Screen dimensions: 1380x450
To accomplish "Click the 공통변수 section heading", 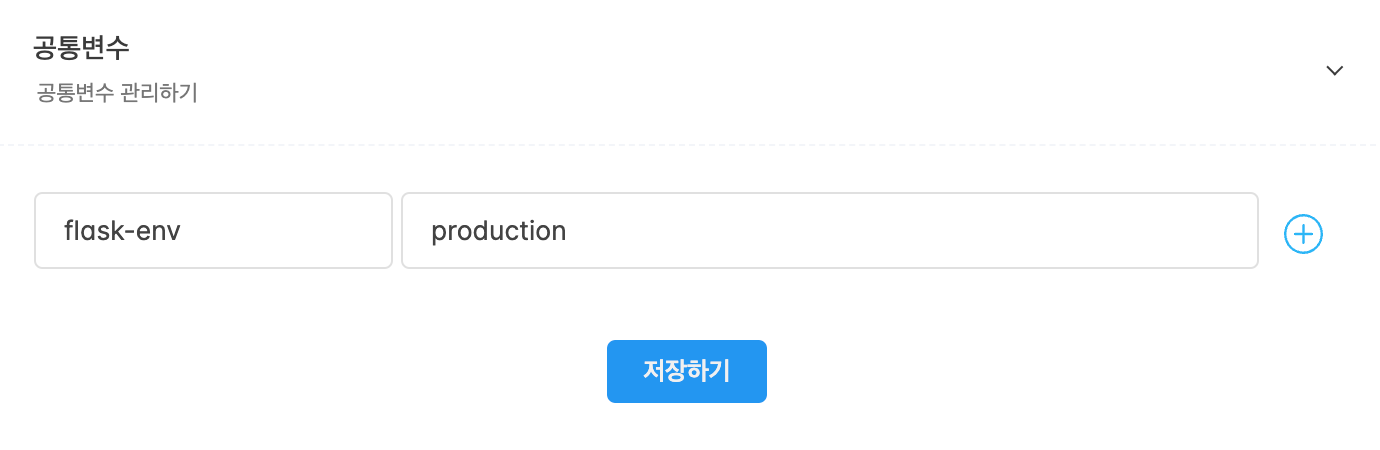I will 82,46.
